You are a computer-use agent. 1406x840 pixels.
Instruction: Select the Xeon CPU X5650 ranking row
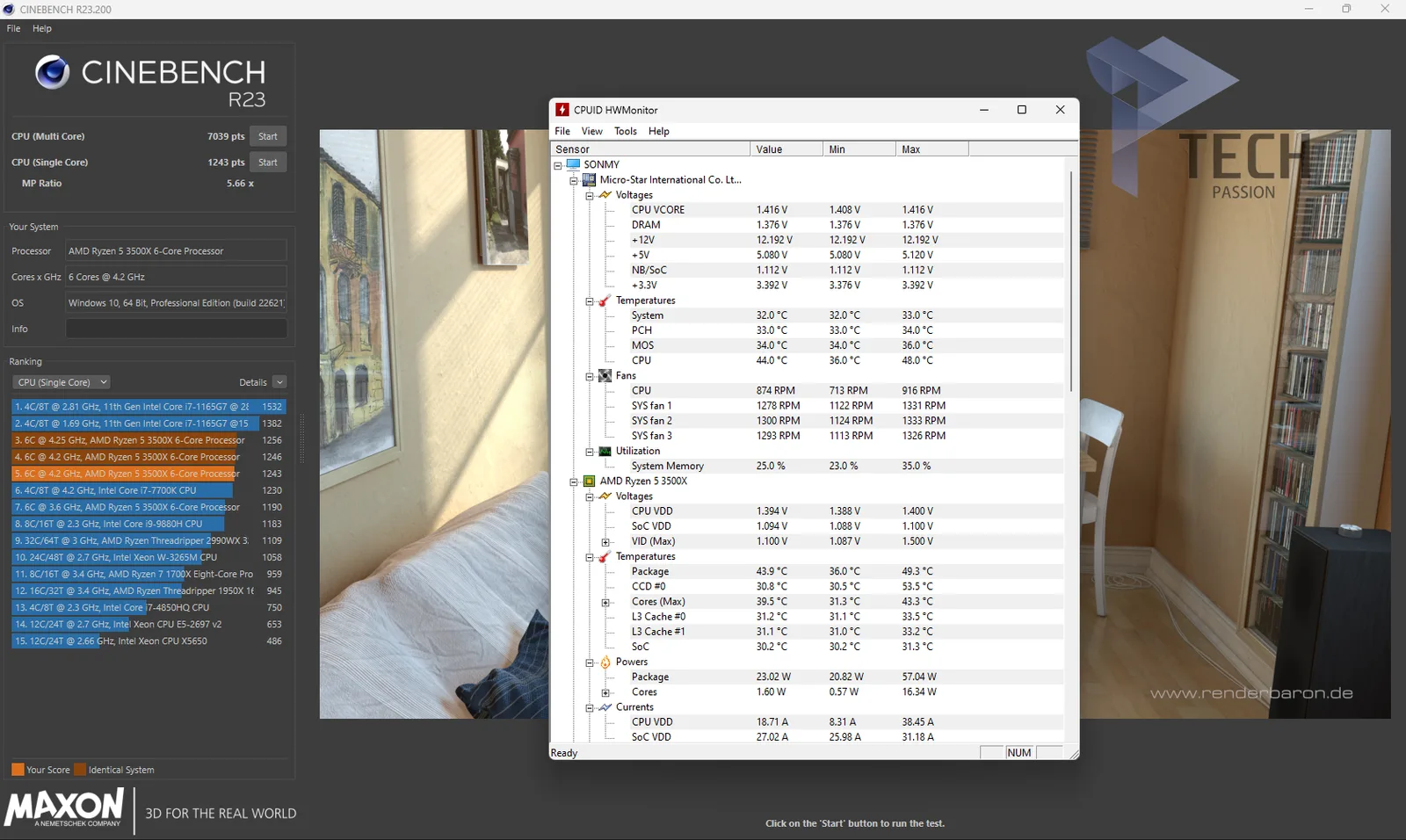click(x=149, y=641)
